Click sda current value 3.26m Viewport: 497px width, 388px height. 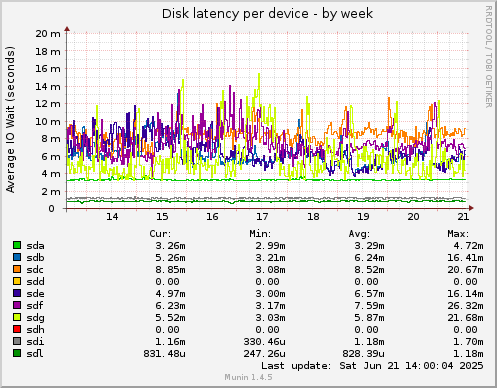(x=170, y=246)
